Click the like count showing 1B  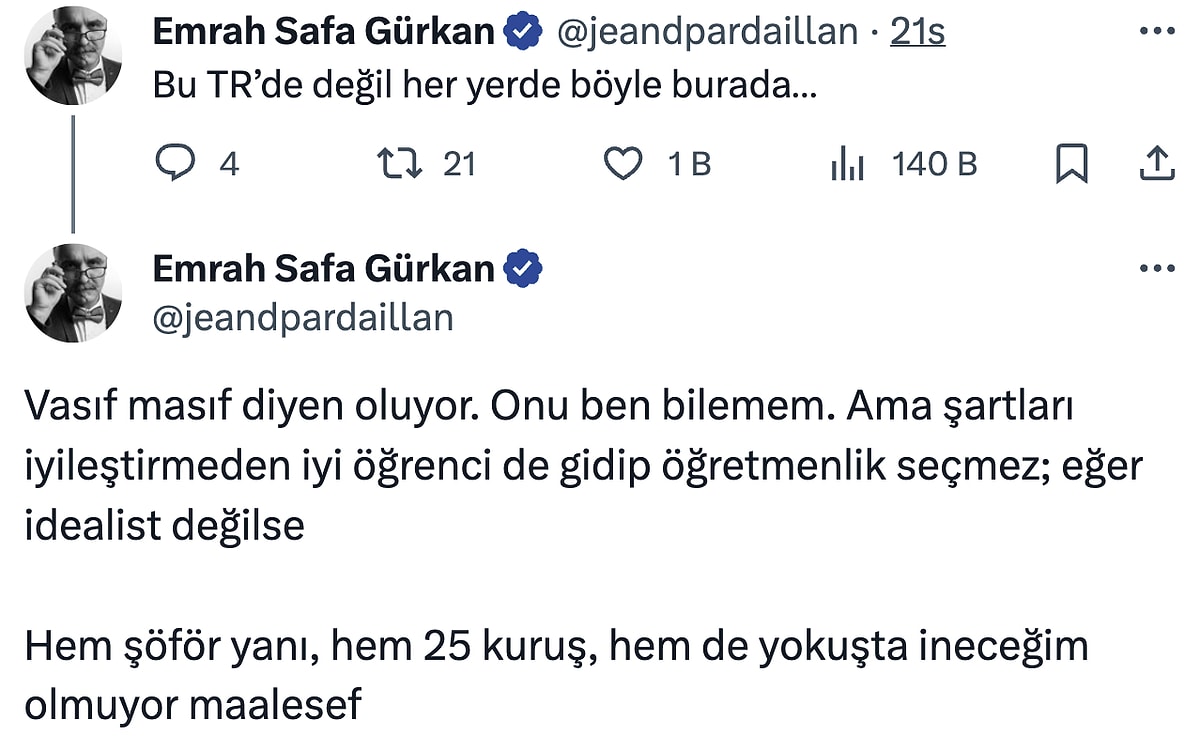(689, 163)
